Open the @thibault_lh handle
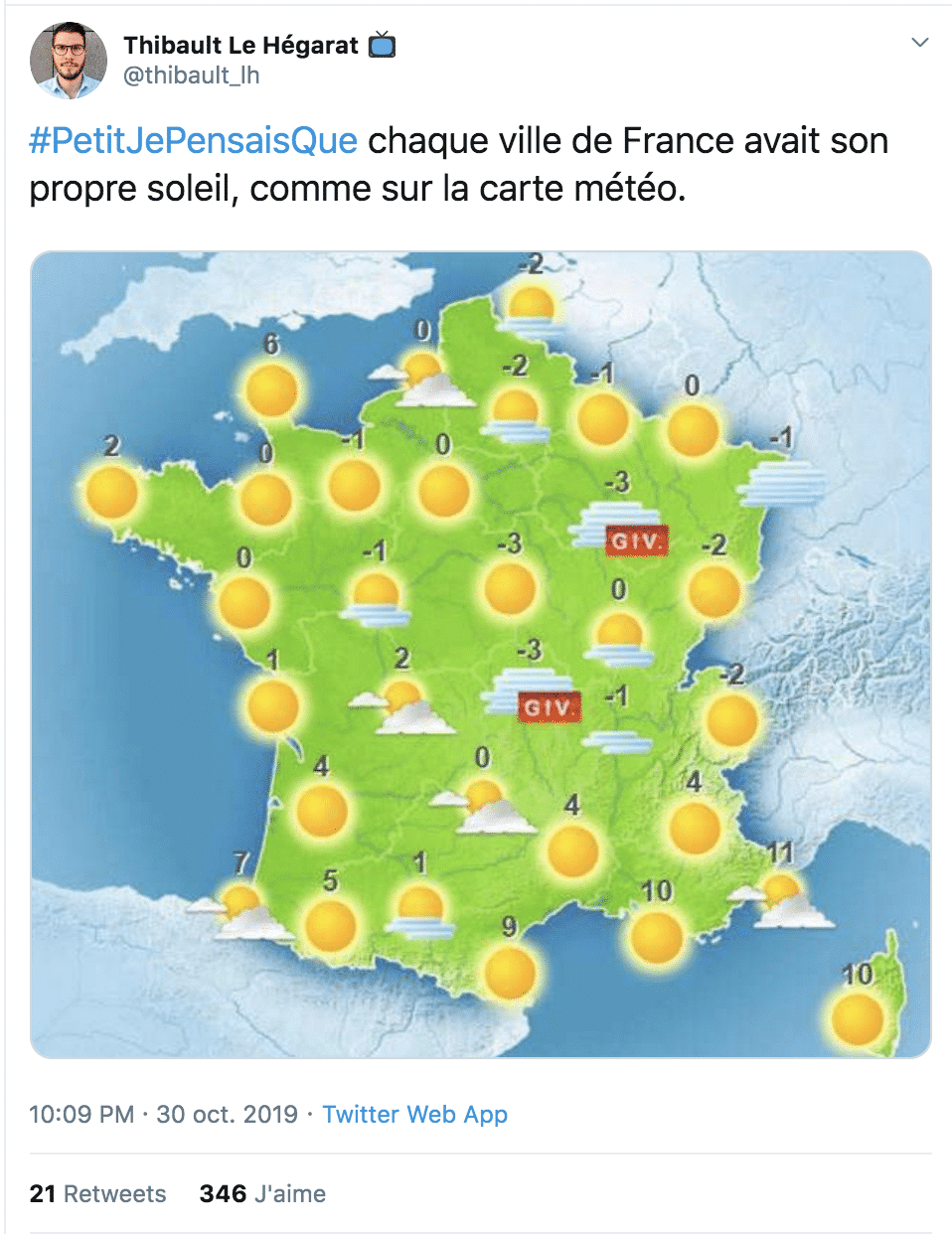Viewport: 952px width, 1234px height. coord(191,76)
